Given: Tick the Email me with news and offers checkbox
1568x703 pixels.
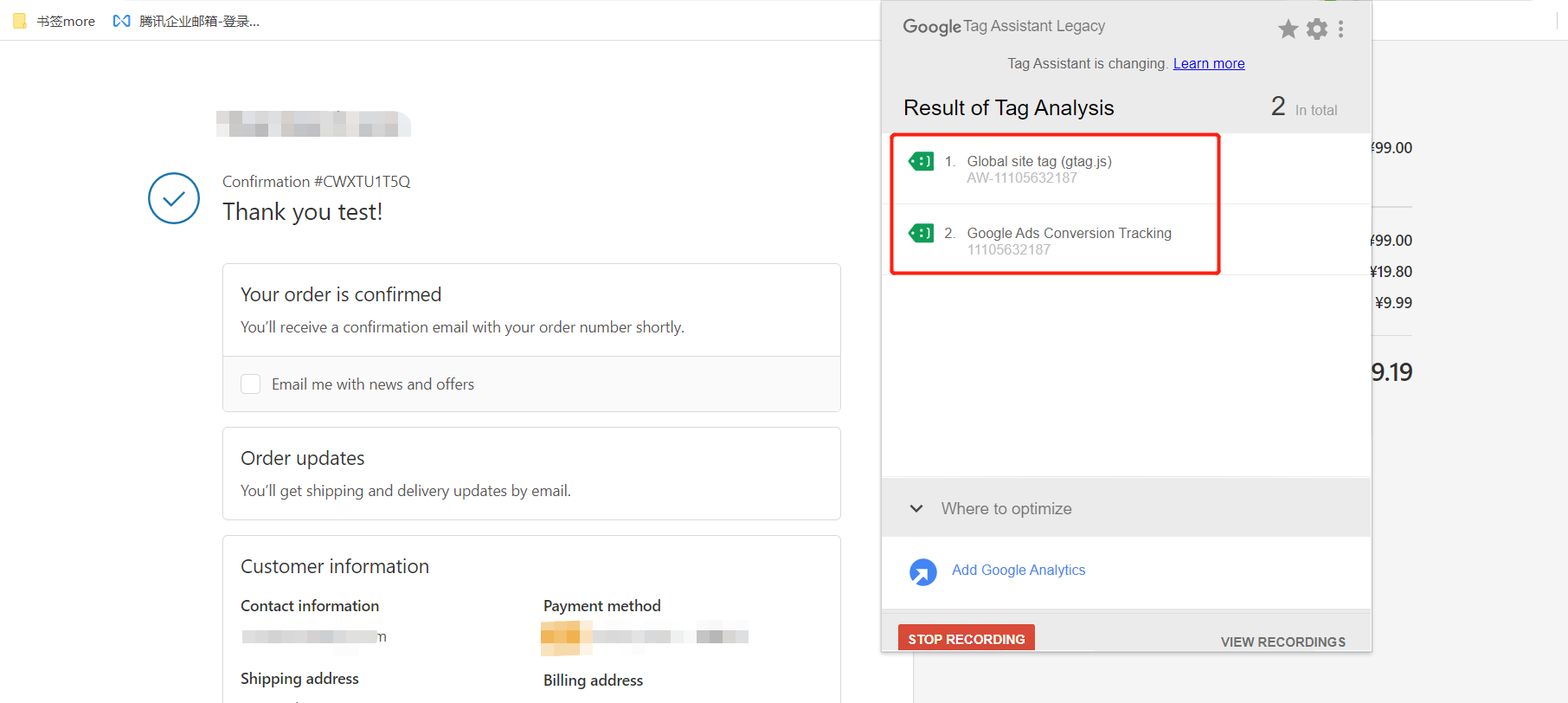Looking at the screenshot, I should (x=251, y=384).
